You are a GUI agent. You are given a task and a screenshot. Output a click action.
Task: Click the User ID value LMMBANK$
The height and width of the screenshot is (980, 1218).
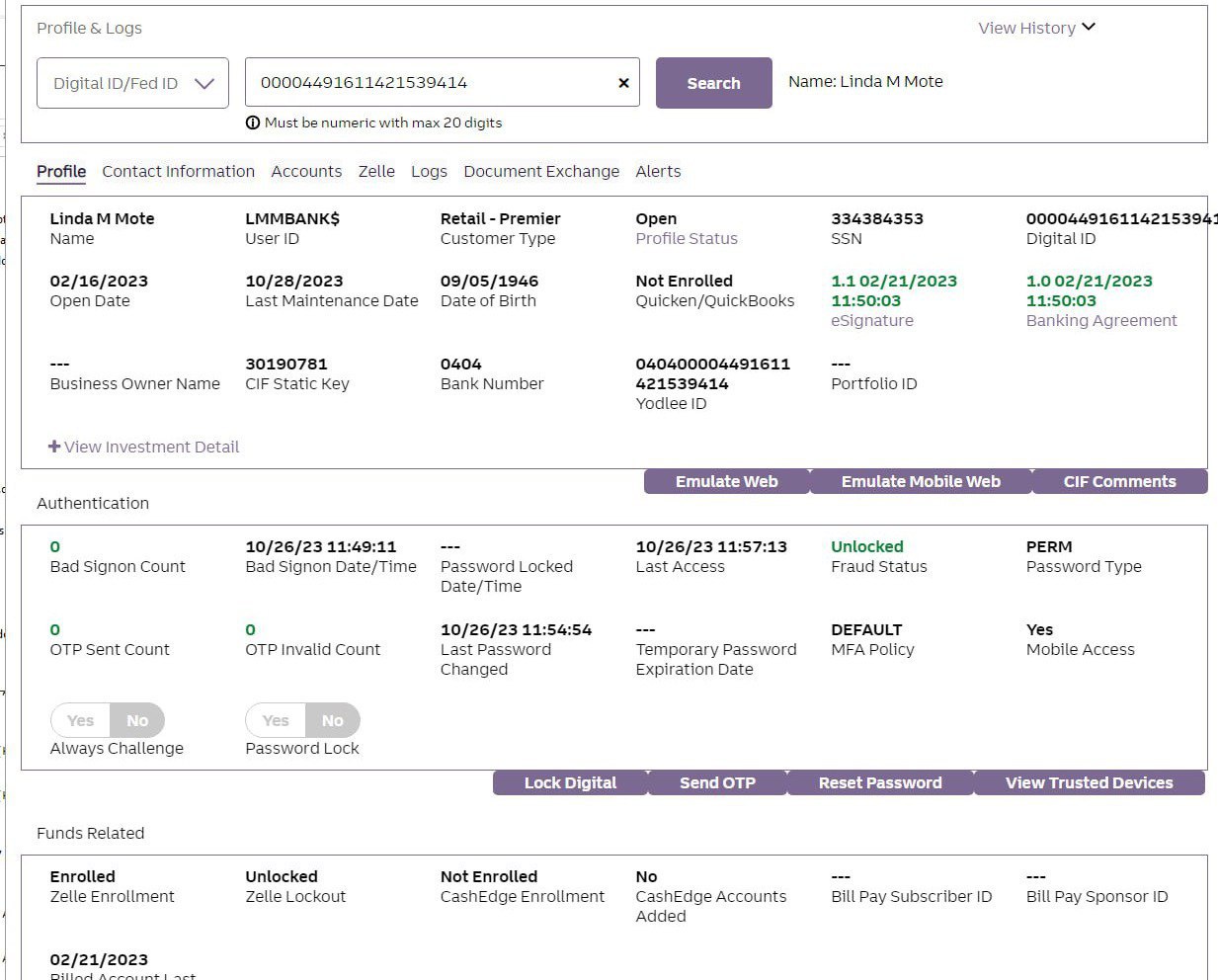coord(292,218)
